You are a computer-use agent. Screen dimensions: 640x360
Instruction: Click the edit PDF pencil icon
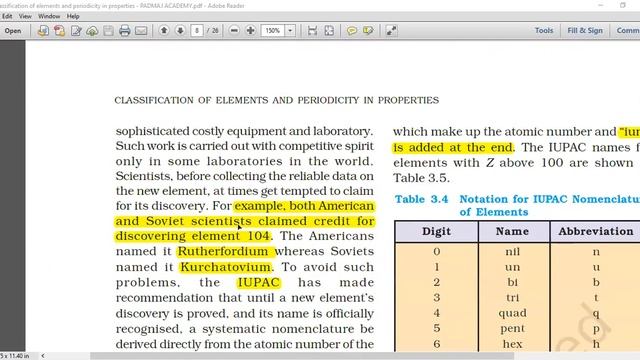click(76, 31)
